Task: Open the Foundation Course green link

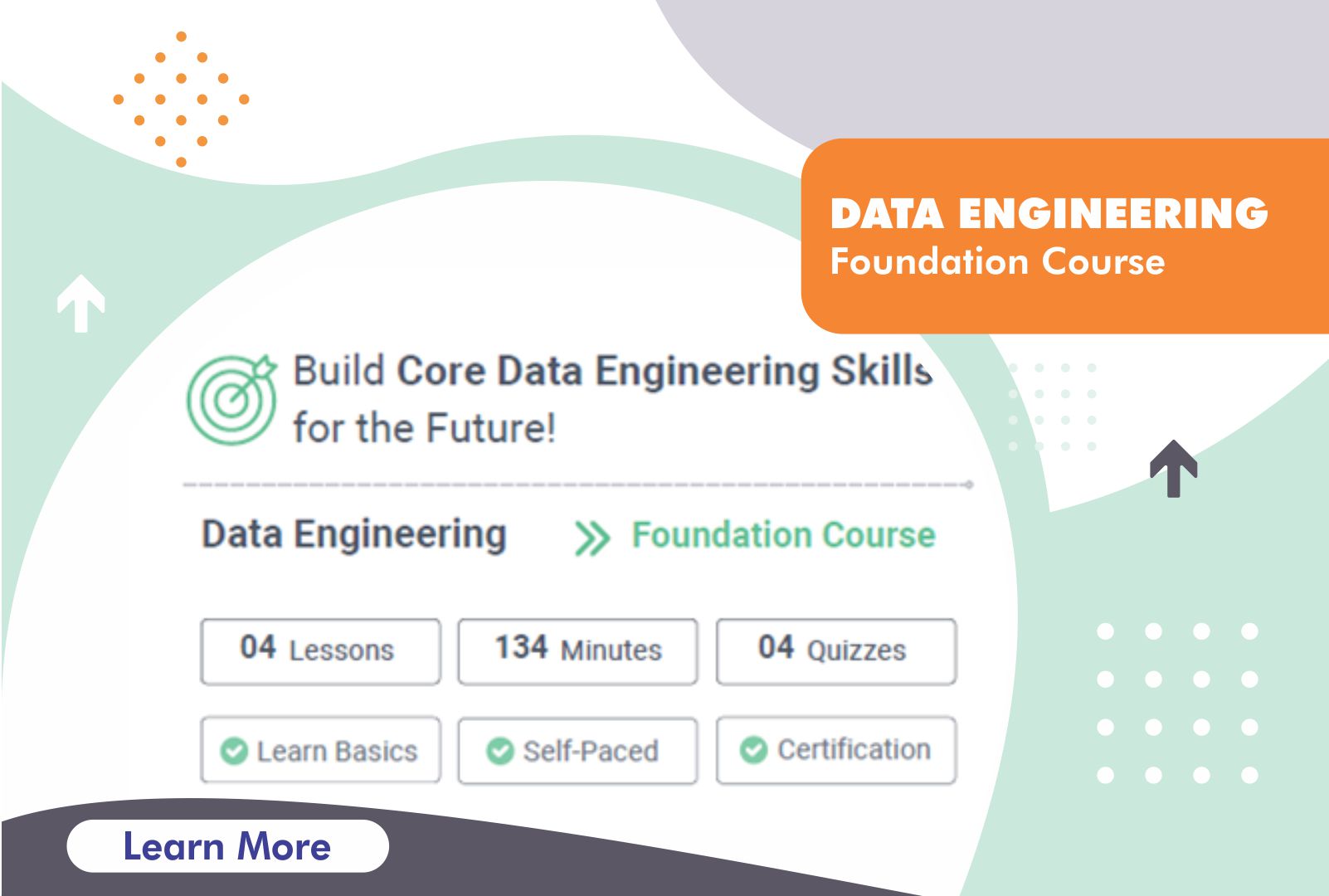Action: (783, 535)
